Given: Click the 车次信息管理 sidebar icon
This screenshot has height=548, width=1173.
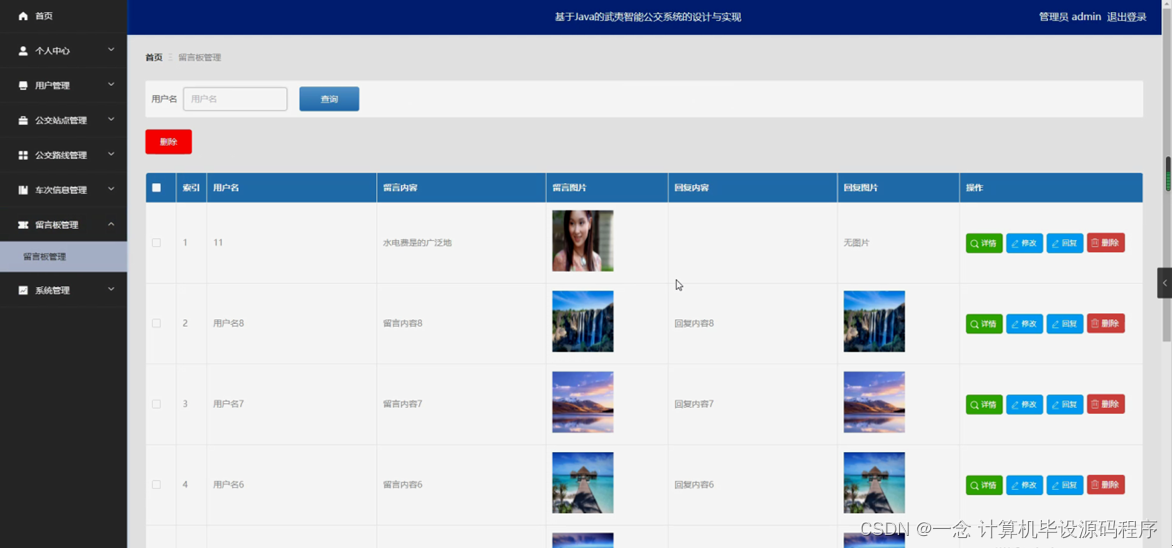Looking at the screenshot, I should coord(22,190).
